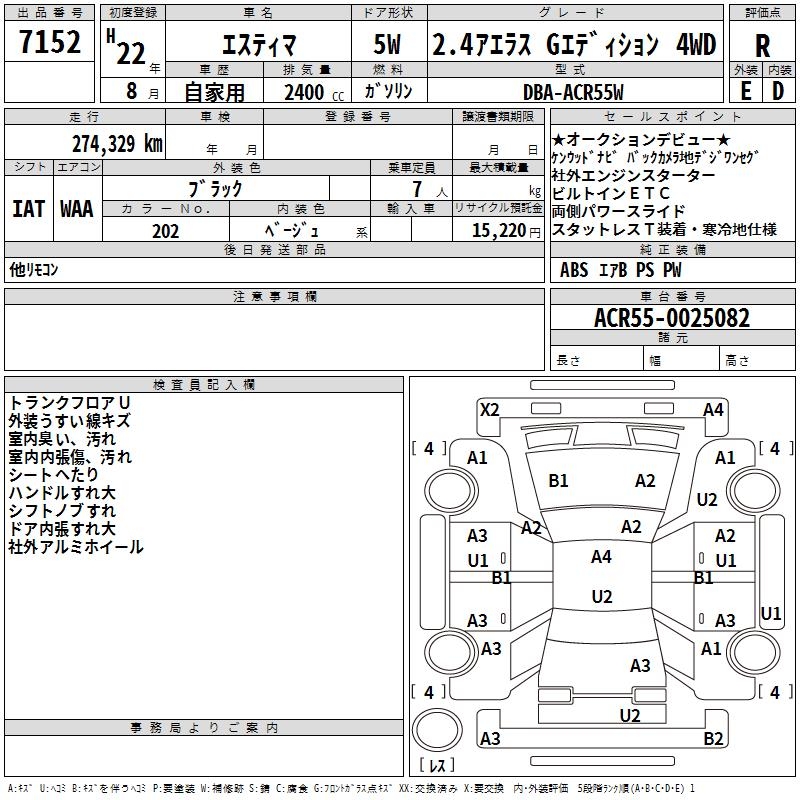
Task: Select the equipment line ABS エアB PS PW
Action: [620, 269]
